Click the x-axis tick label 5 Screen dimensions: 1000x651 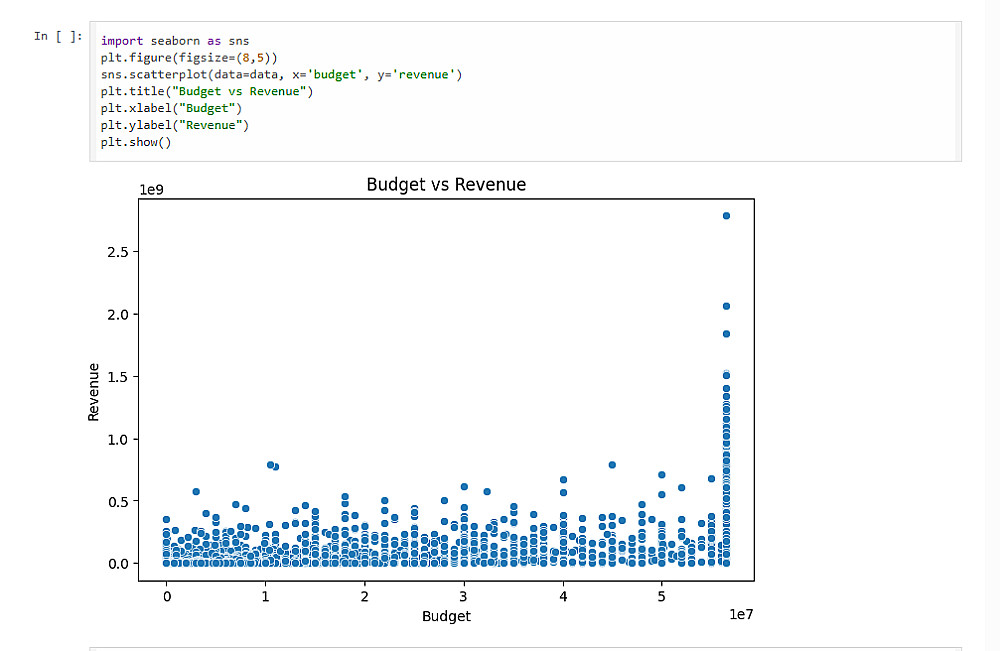coord(661,597)
